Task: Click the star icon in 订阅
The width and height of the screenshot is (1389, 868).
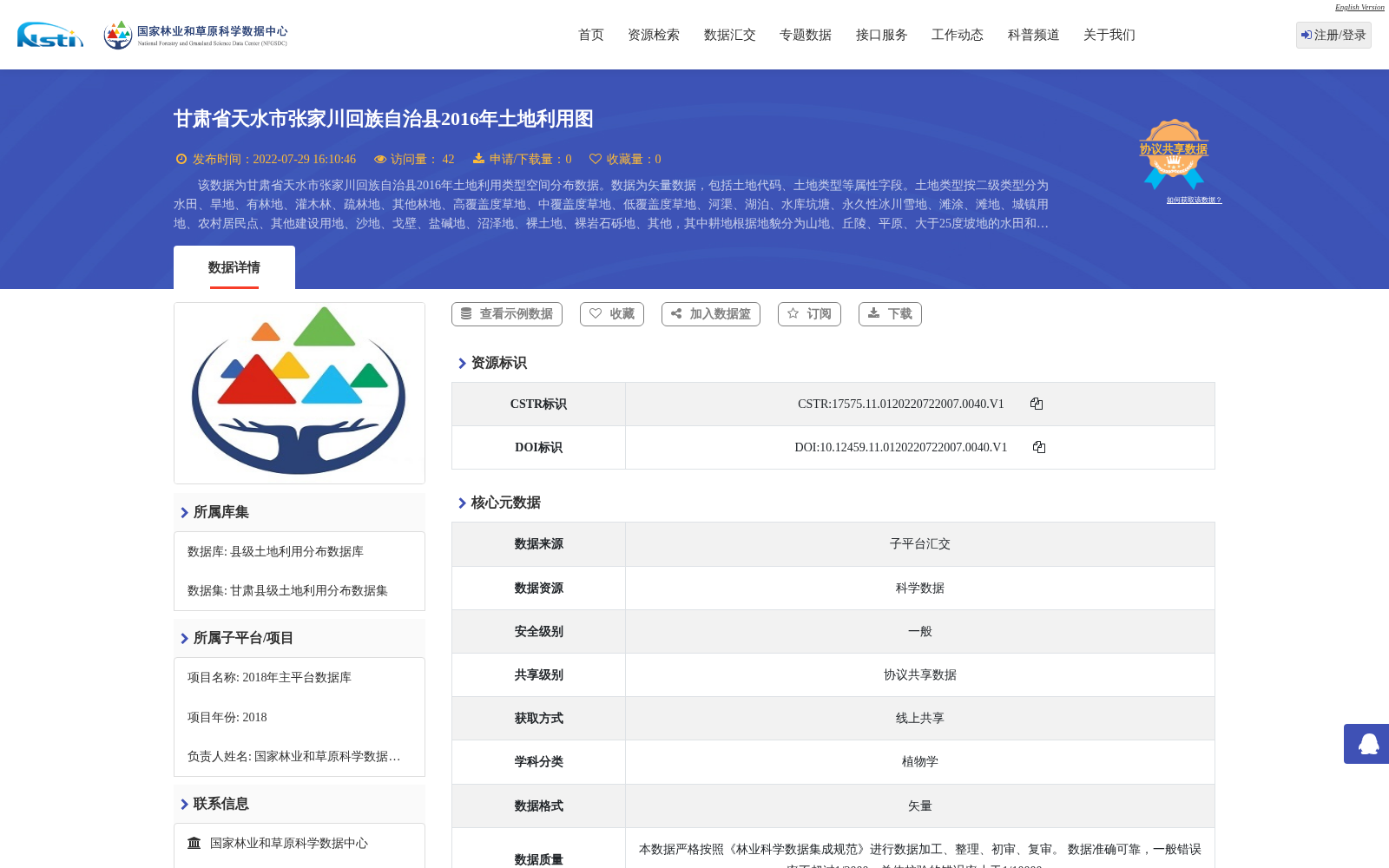Action: [x=793, y=313]
